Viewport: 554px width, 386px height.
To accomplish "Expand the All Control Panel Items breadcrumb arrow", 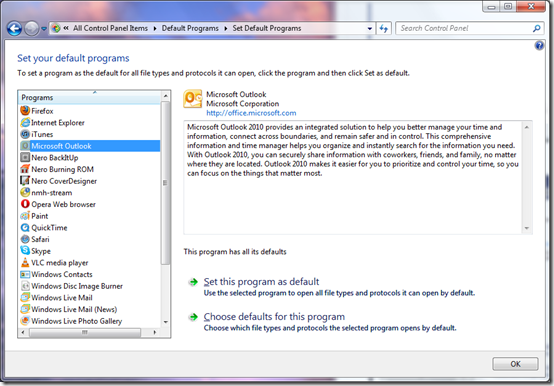I will click(x=155, y=28).
